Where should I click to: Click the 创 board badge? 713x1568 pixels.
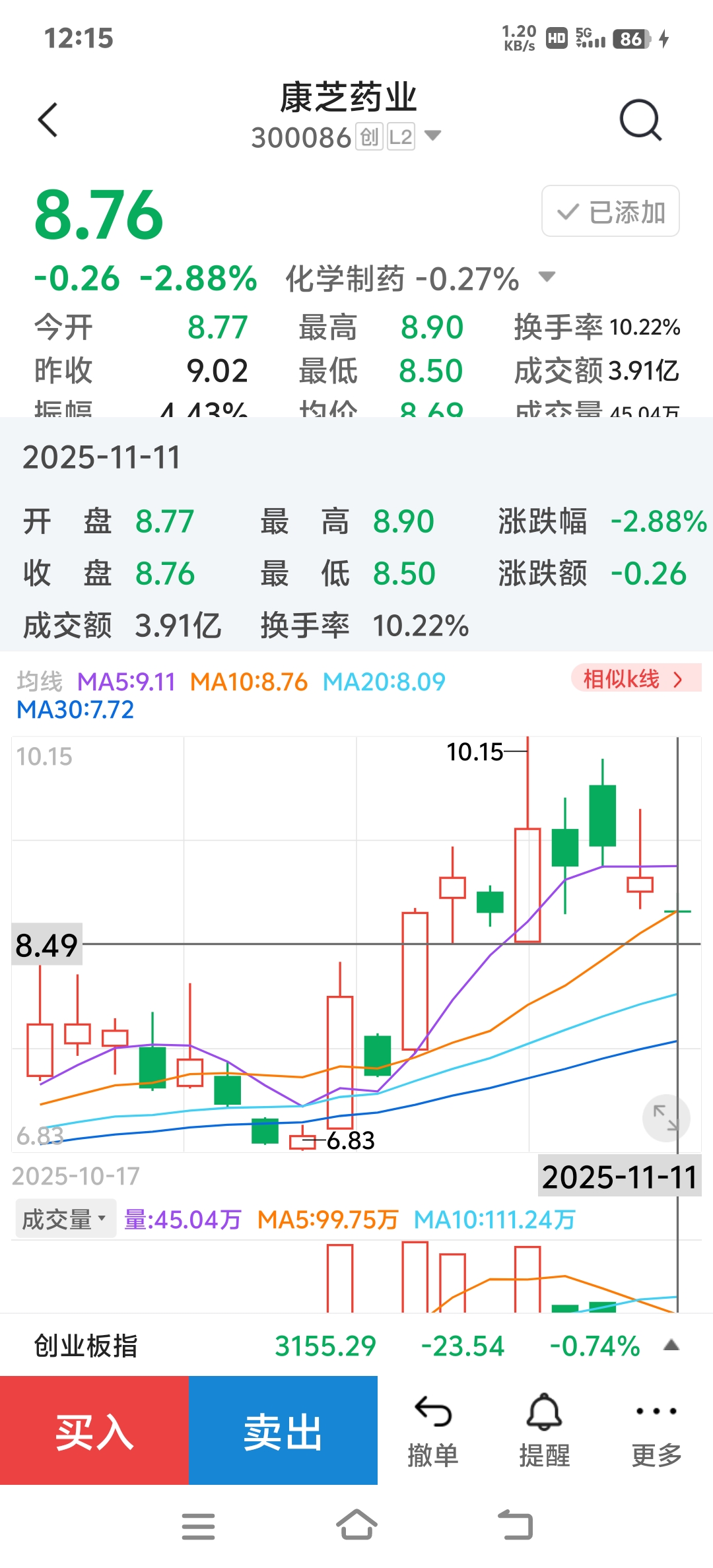pyautogui.click(x=370, y=137)
